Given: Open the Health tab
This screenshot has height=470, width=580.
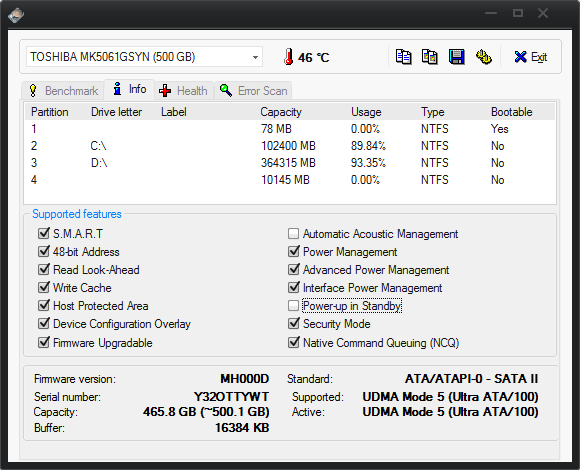Looking at the screenshot, I should (x=184, y=91).
